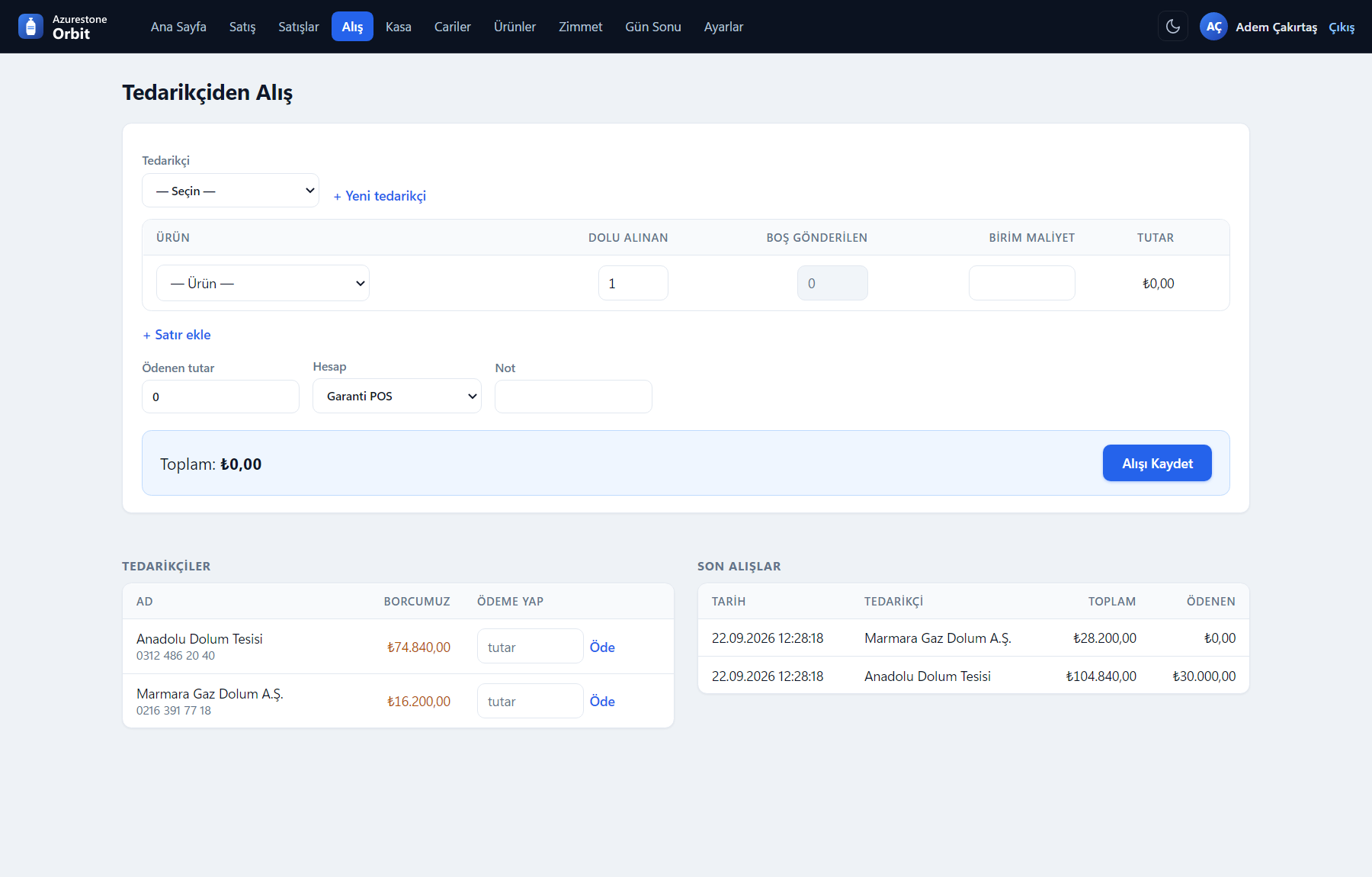Open the Gün Sonu menu
1372x877 pixels.
653,27
